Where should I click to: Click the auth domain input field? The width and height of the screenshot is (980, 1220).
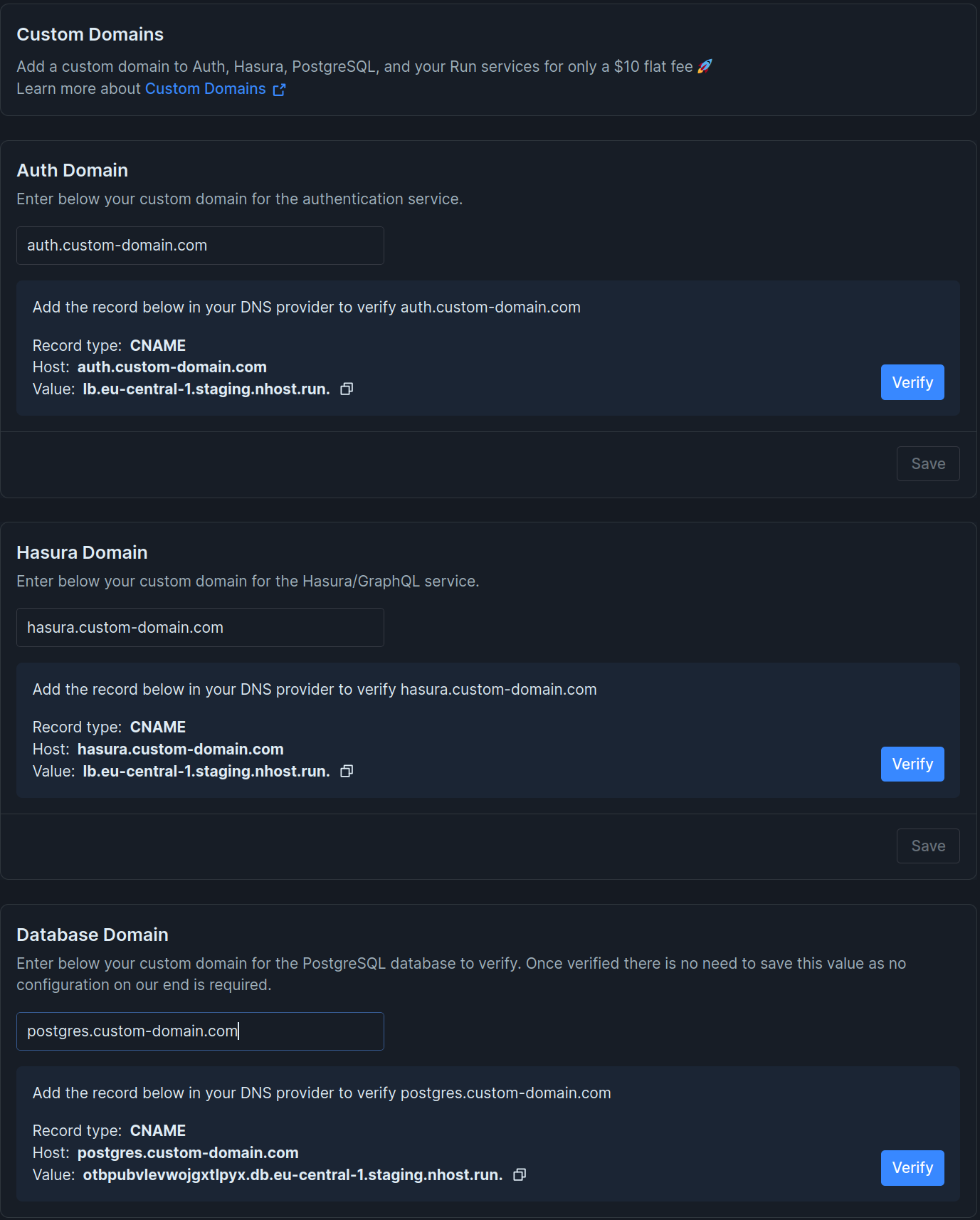tap(199, 245)
